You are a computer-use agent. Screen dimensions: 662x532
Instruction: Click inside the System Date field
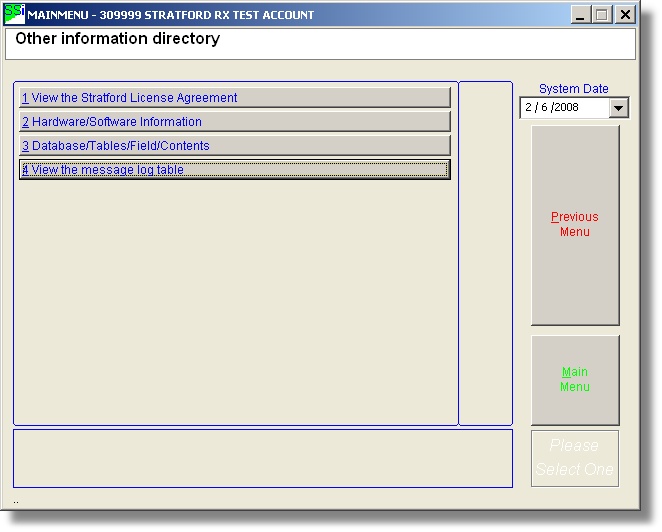(562, 107)
